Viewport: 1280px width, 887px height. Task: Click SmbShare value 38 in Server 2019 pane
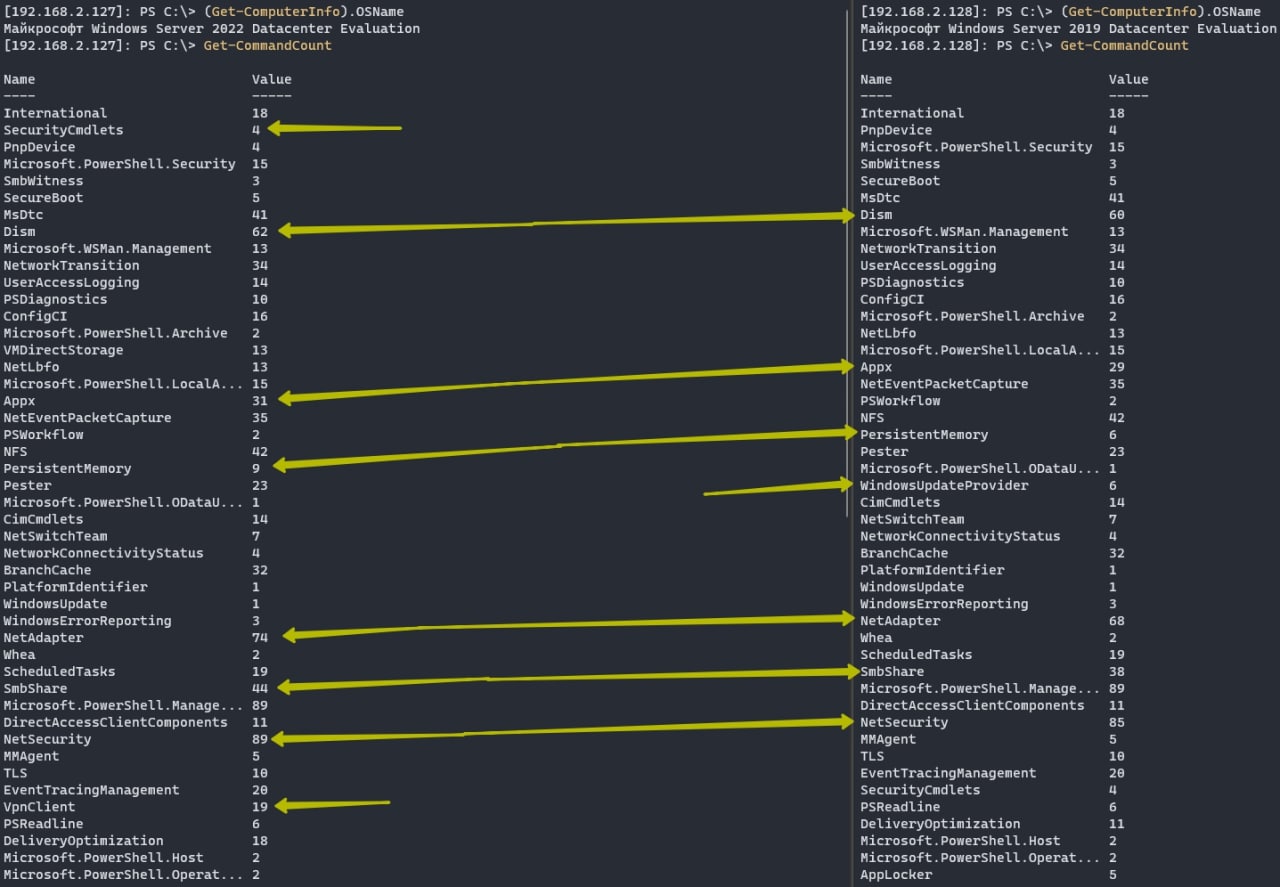(x=1117, y=672)
